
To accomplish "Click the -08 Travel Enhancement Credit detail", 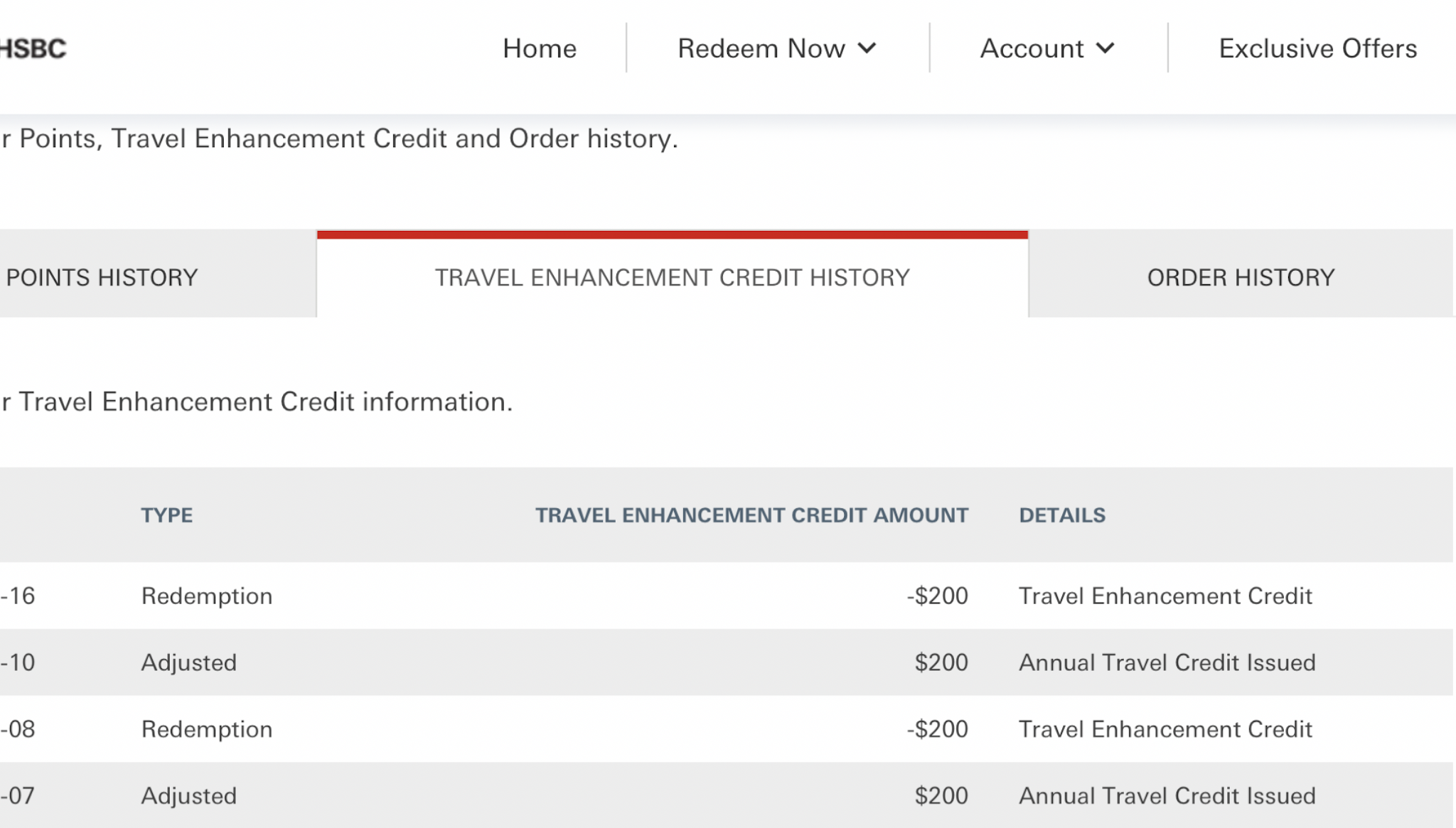I will [x=1166, y=729].
